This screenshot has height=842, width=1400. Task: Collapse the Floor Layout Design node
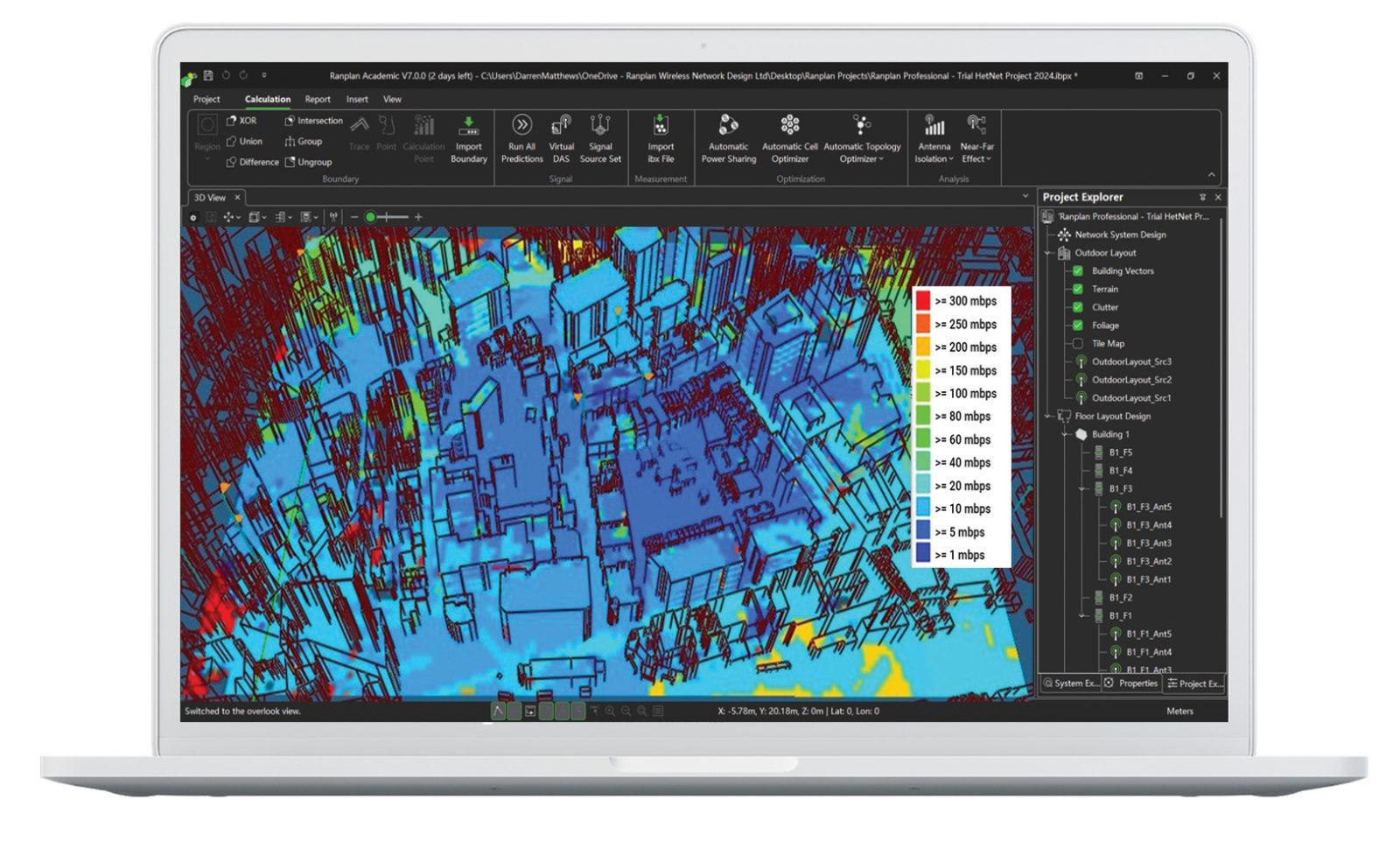coord(1048,417)
